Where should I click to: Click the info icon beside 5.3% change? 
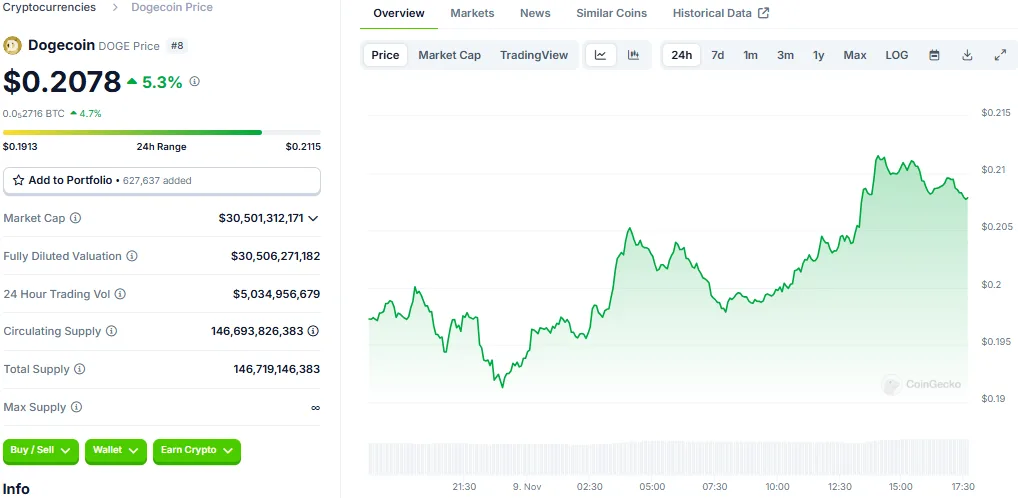pos(194,82)
